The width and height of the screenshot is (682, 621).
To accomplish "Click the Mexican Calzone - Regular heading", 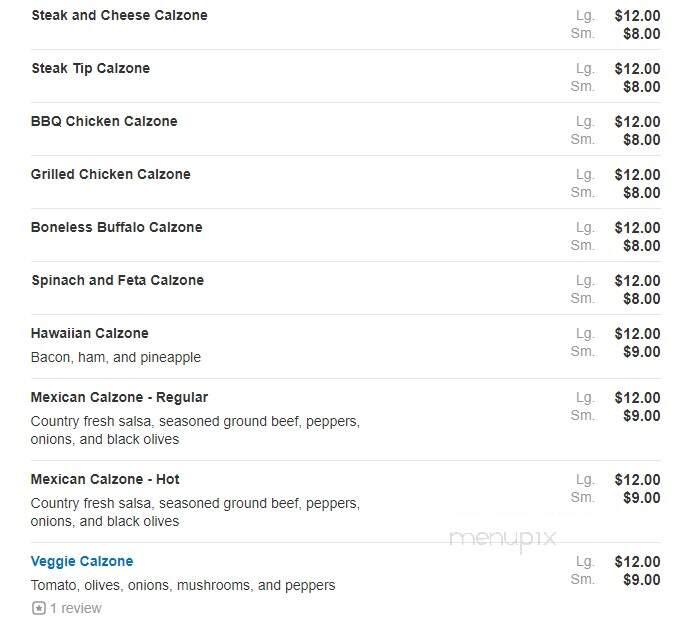I will (x=119, y=397).
